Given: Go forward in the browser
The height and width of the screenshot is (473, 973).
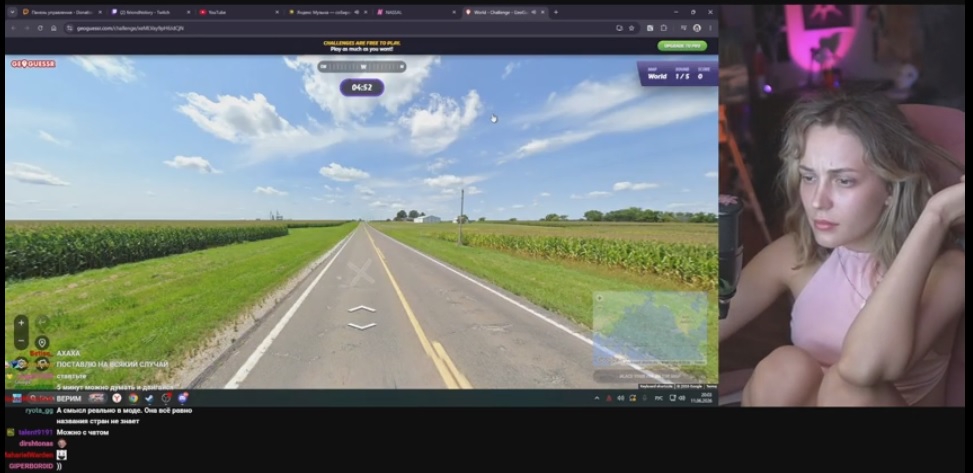Looking at the screenshot, I should [x=26, y=28].
